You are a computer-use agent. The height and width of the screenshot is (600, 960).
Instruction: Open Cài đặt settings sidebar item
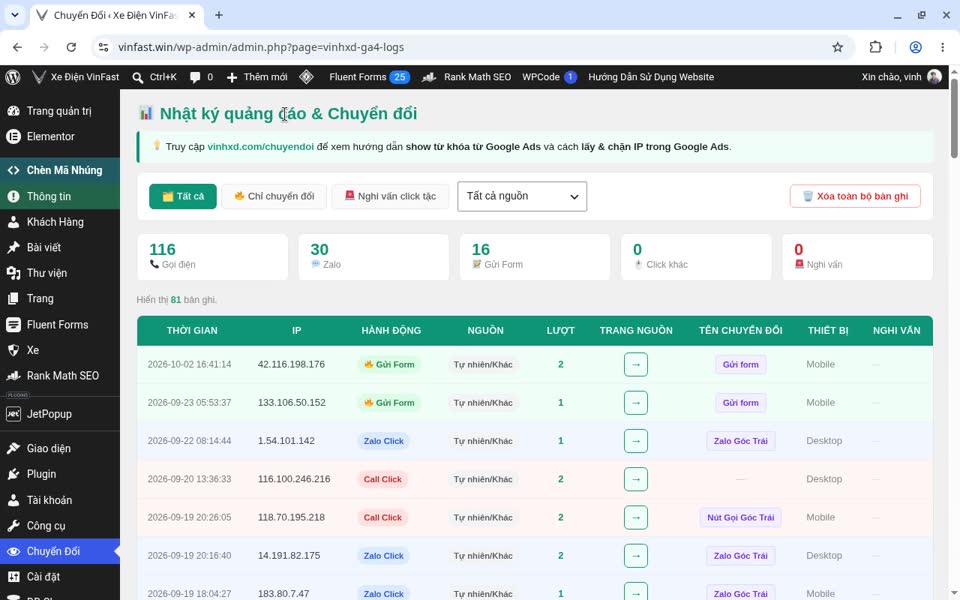click(x=60, y=577)
